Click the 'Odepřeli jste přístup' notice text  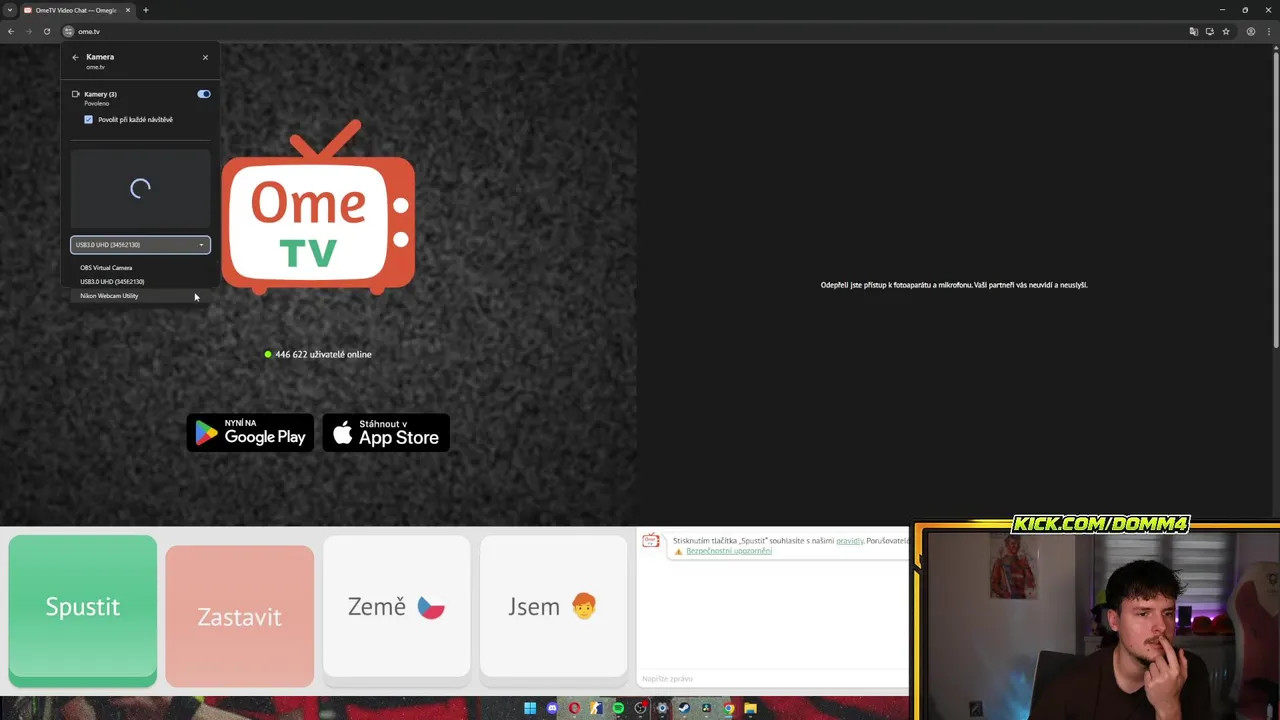tap(954, 285)
